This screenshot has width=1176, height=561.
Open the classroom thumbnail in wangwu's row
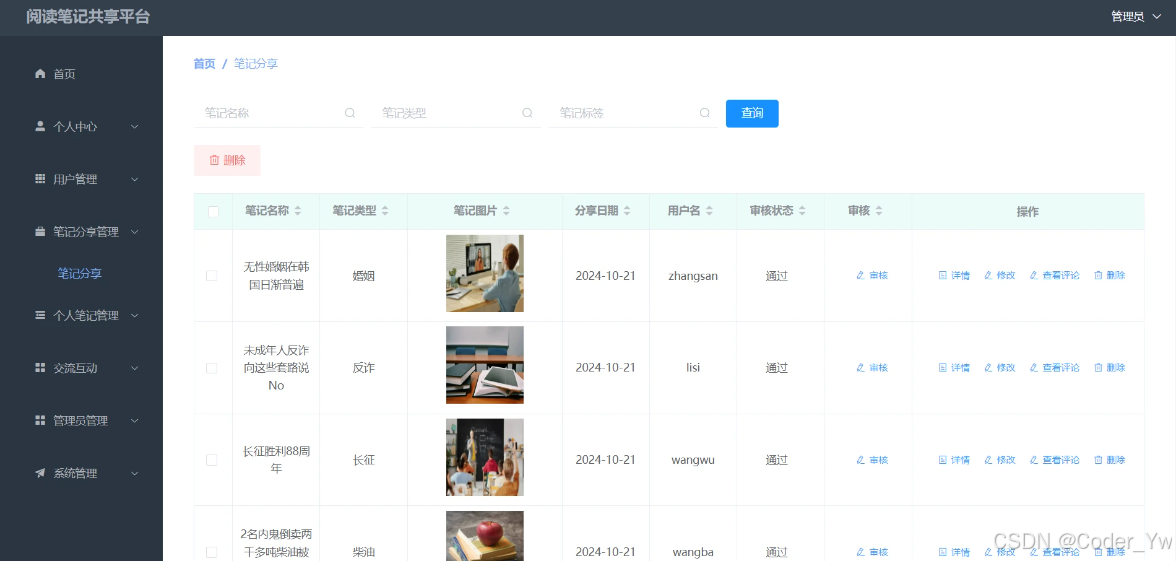[484, 457]
